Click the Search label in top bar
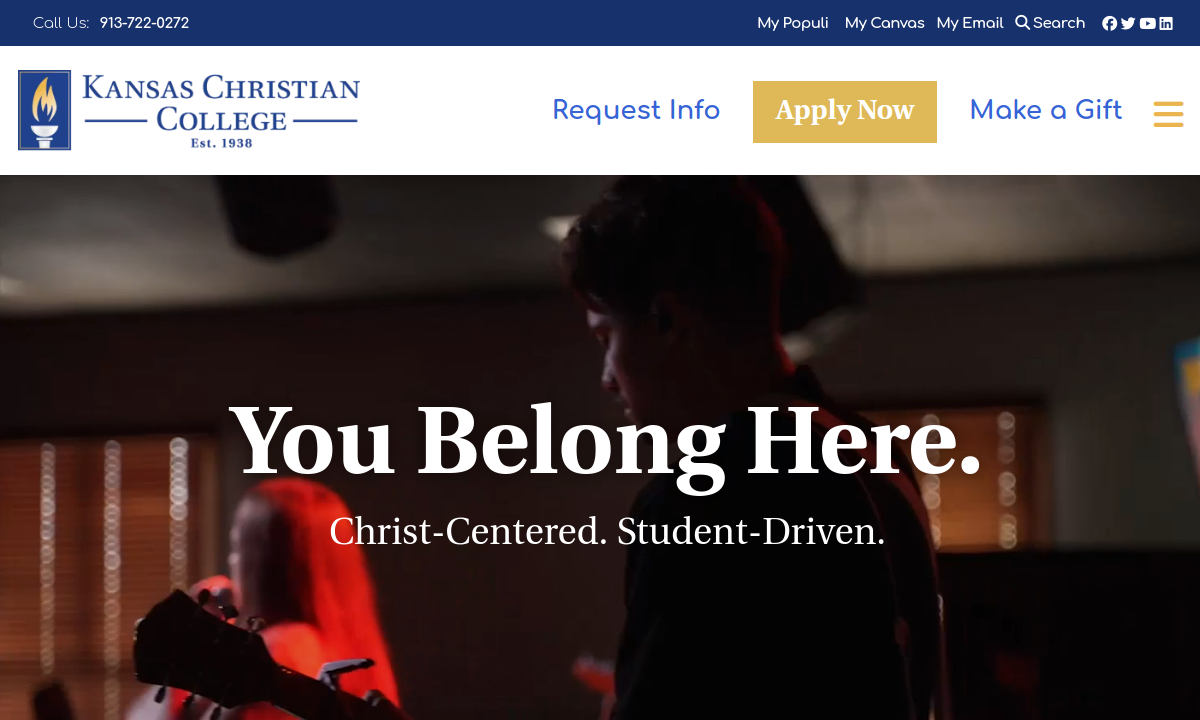 1059,23
